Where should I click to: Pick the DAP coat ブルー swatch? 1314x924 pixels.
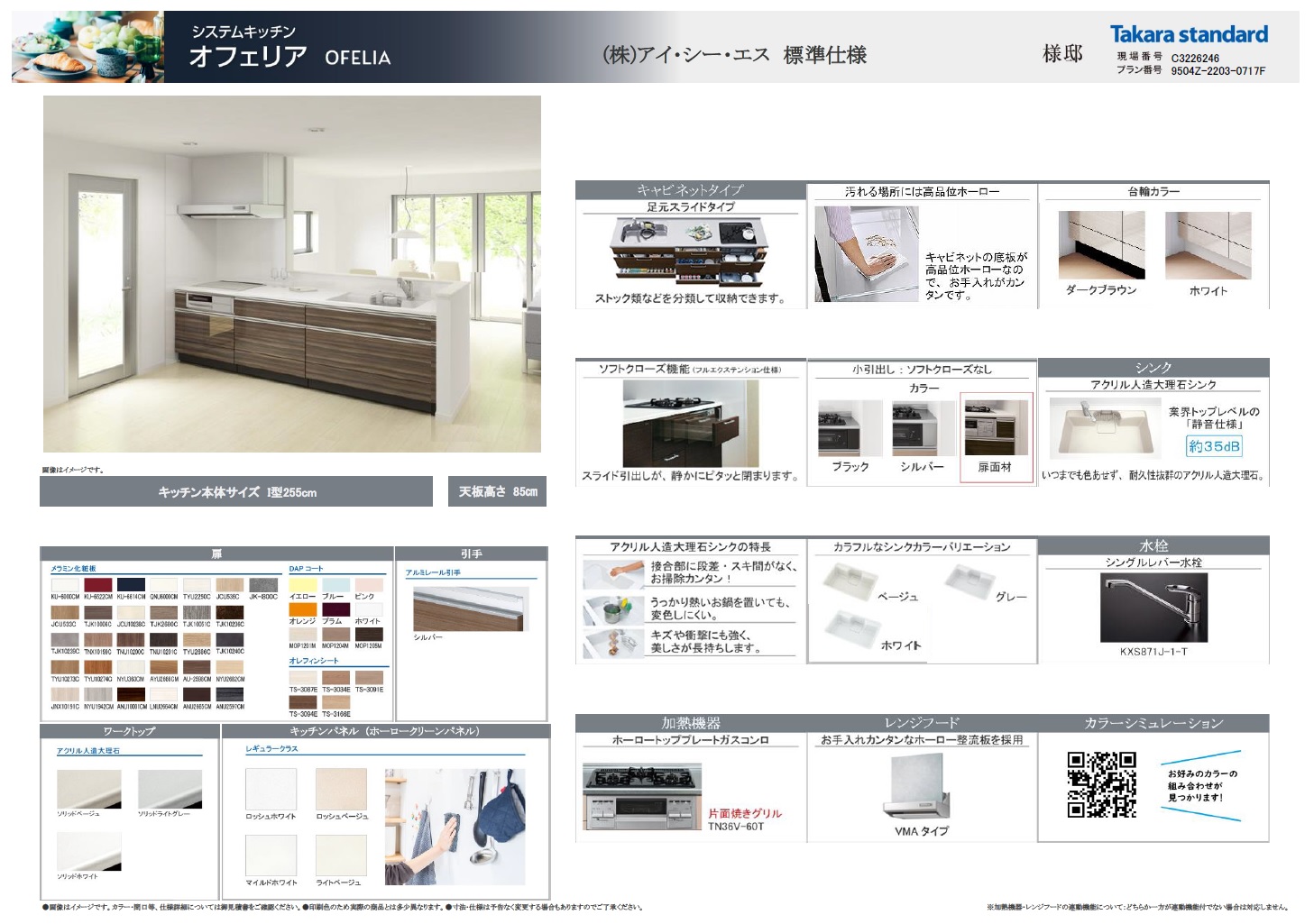click(335, 584)
